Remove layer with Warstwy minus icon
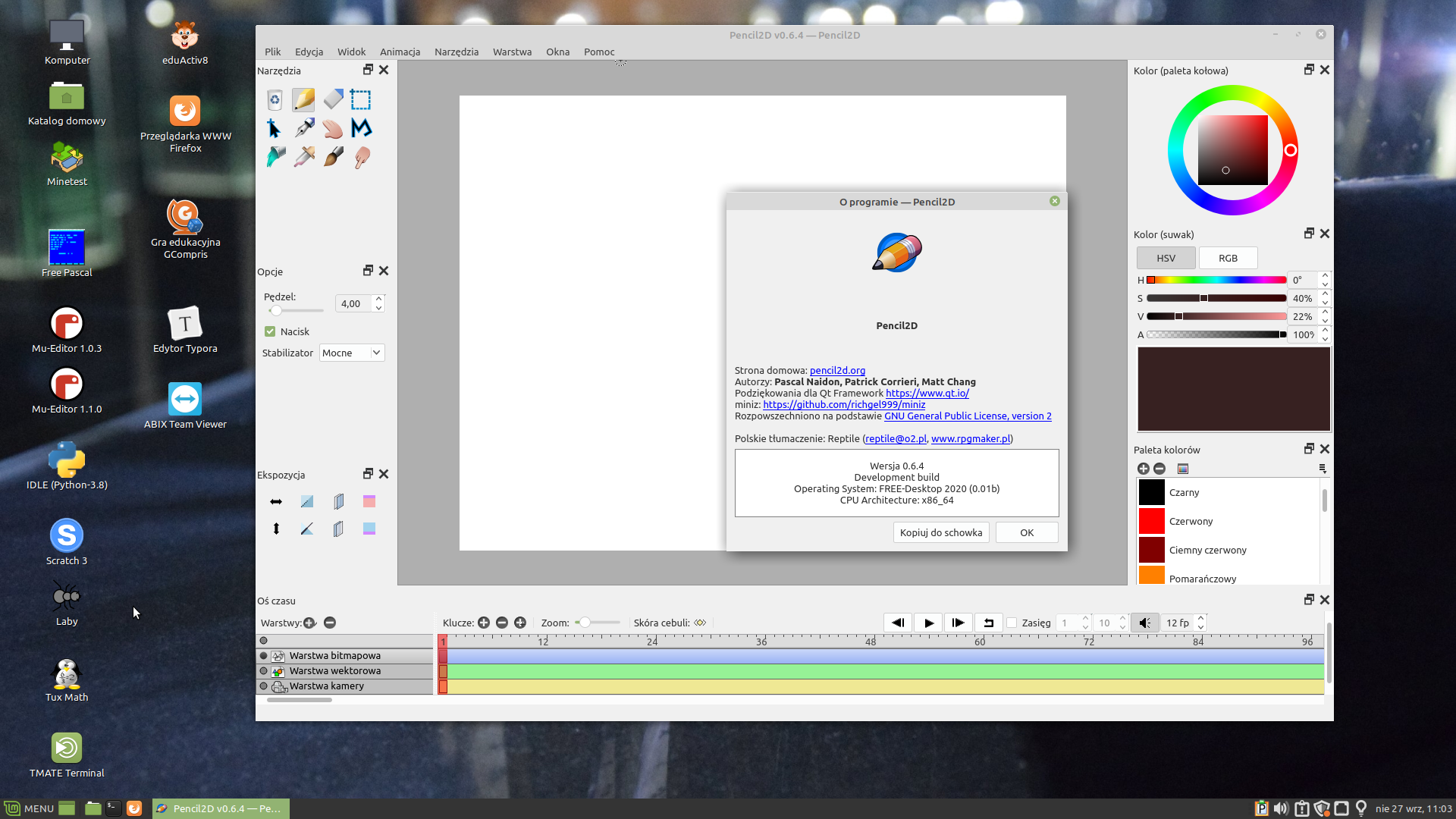The width and height of the screenshot is (1456, 819). 330,623
